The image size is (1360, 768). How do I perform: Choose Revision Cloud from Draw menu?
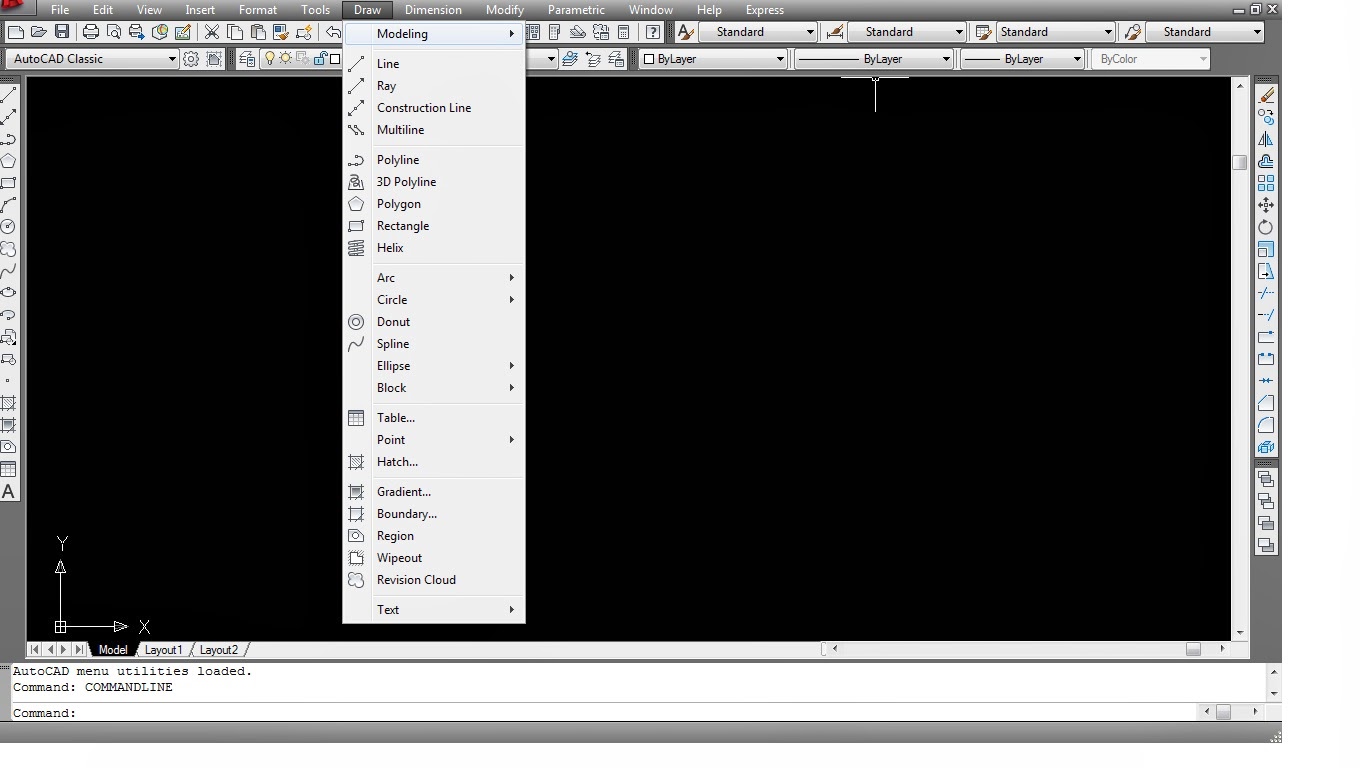point(434,580)
